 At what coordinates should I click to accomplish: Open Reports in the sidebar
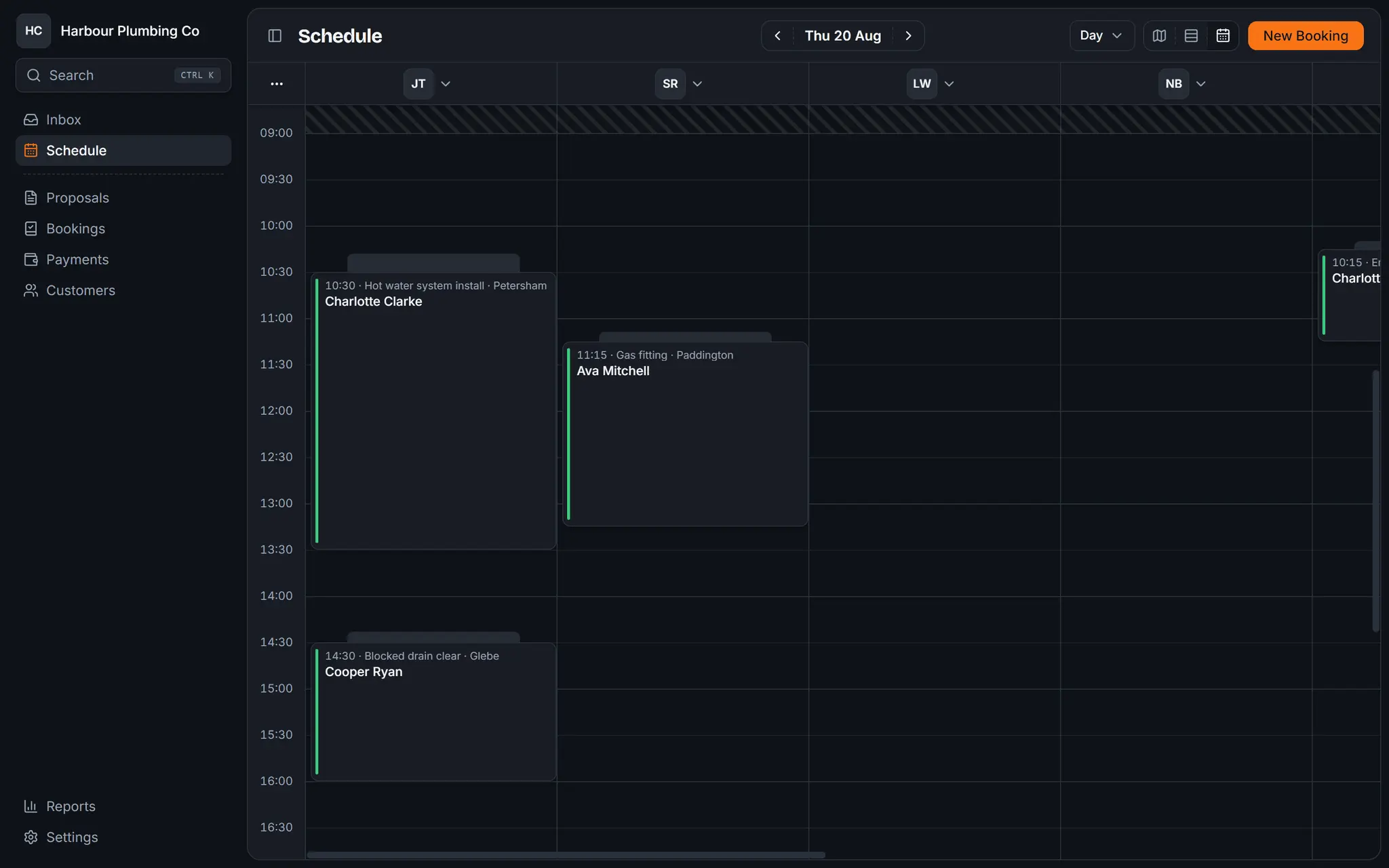point(123,806)
